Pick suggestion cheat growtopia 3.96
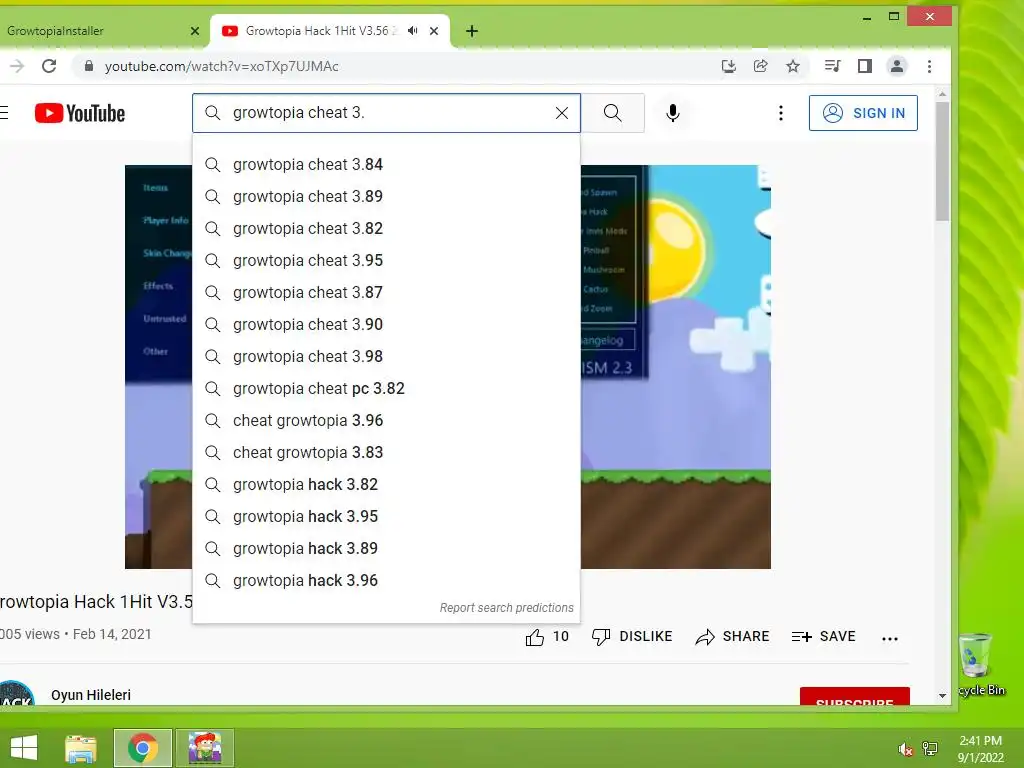This screenshot has width=1024, height=768. point(386,421)
